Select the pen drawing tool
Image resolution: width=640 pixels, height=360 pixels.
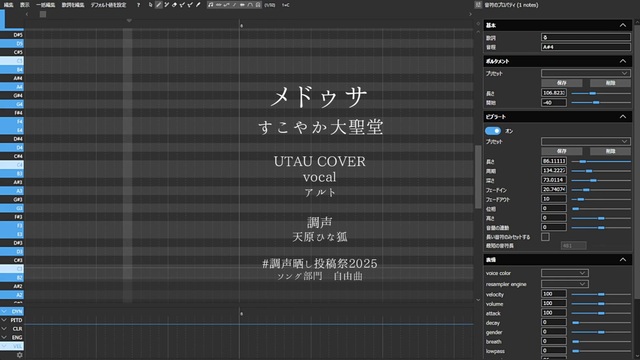(158, 5)
